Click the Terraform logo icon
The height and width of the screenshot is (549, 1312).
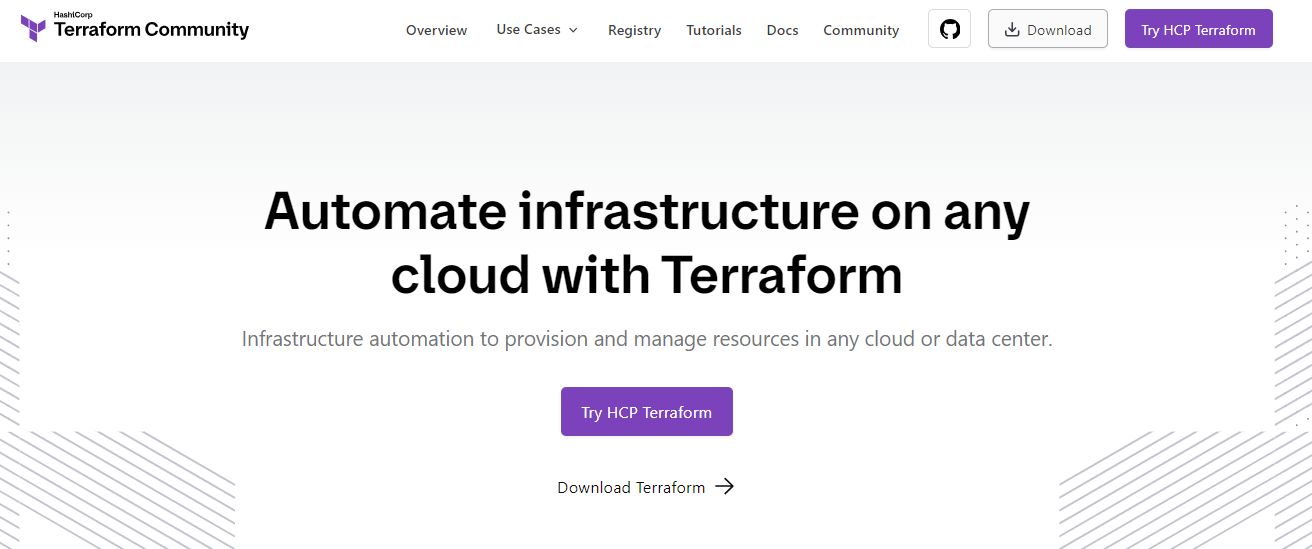click(x=33, y=28)
